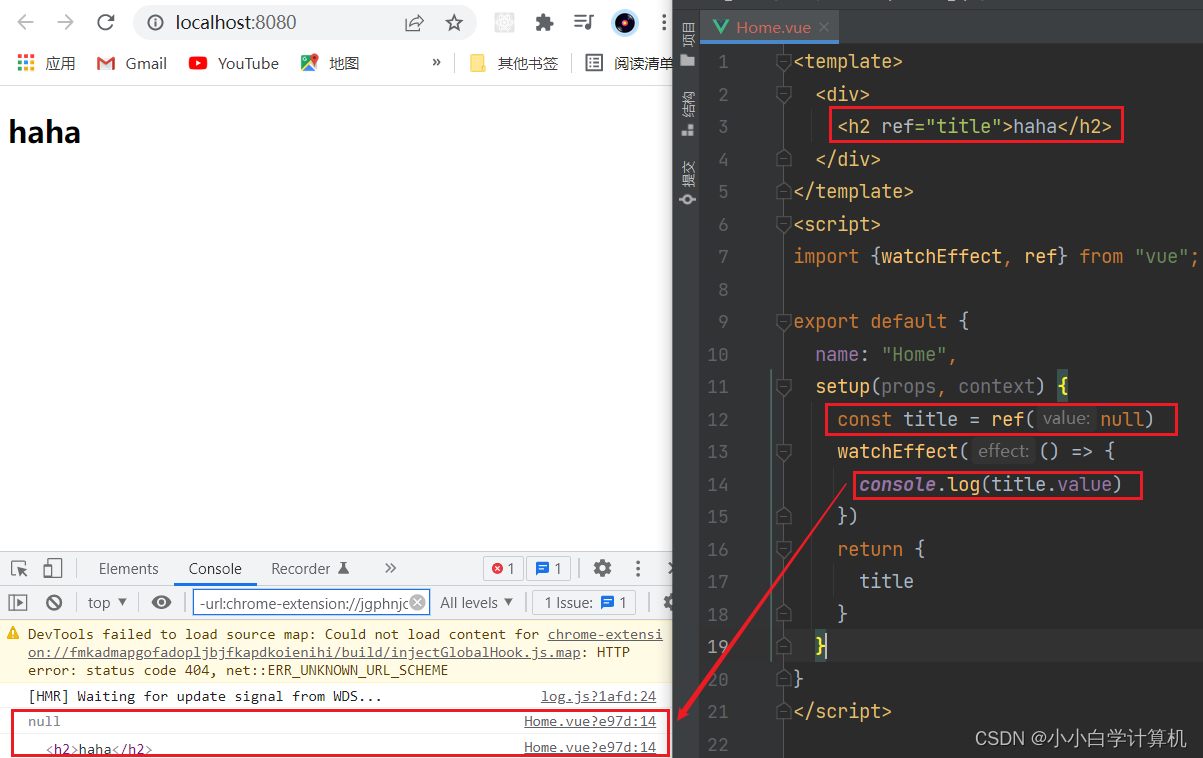This screenshot has height=758, width=1203.
Task: Switch to the Console tab in DevTools
Action: tap(215, 568)
